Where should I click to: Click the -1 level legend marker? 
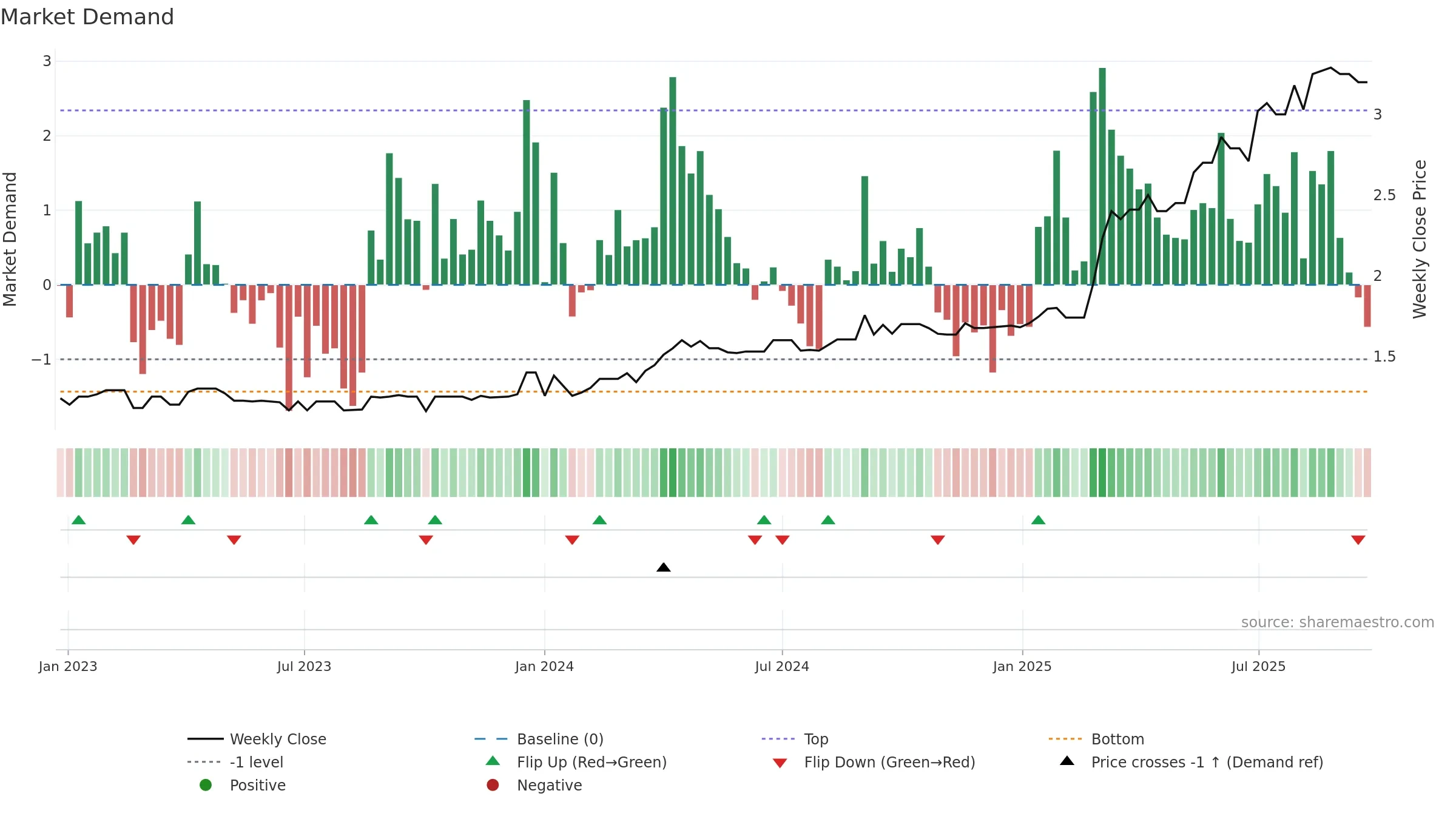click(x=205, y=762)
